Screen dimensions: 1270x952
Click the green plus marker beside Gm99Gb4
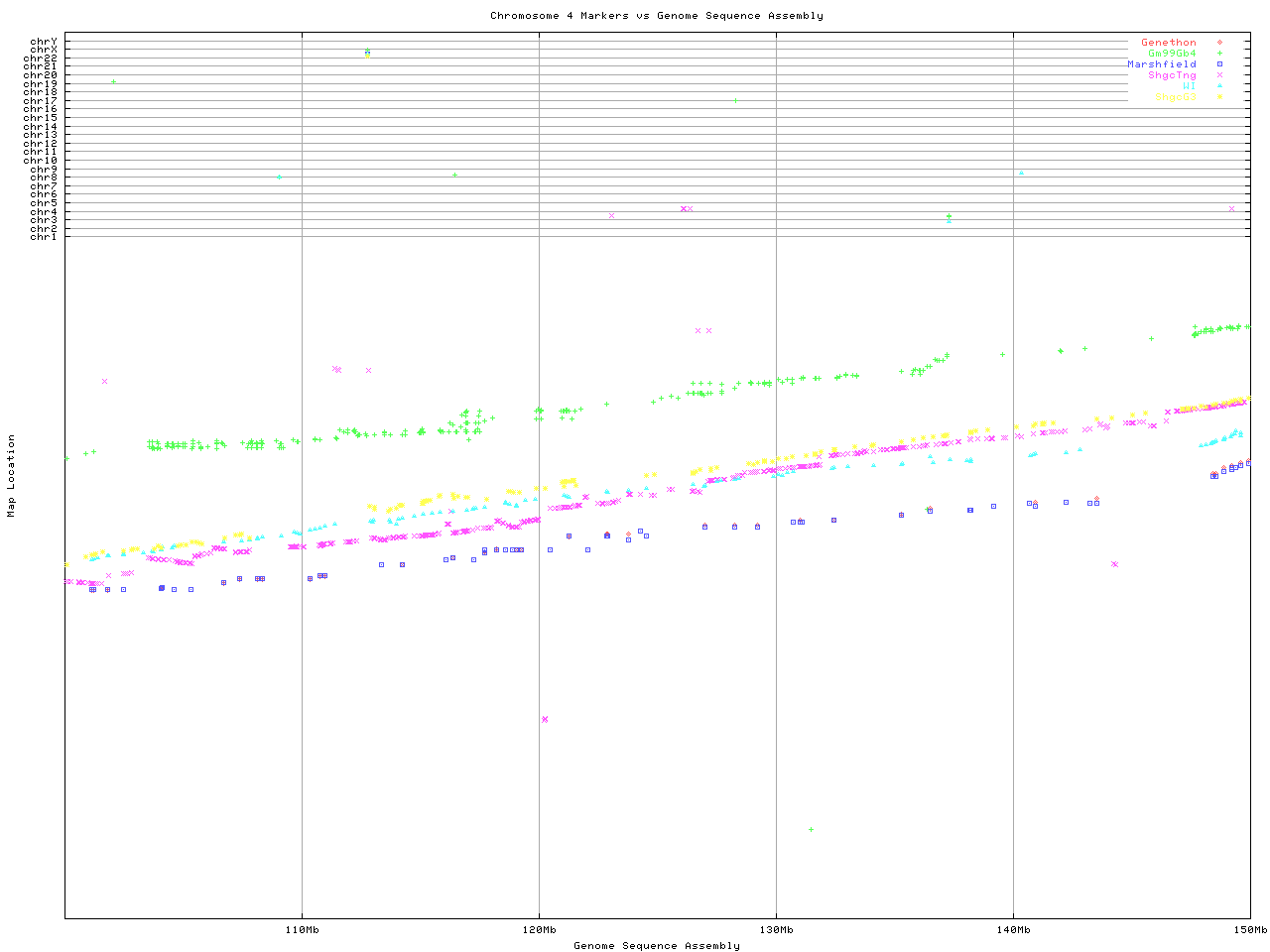[x=1219, y=54]
